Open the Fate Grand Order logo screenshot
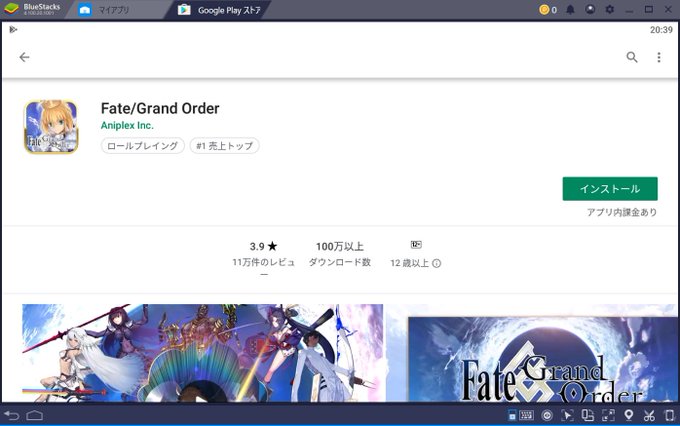The width and height of the screenshot is (680, 426). point(531,353)
